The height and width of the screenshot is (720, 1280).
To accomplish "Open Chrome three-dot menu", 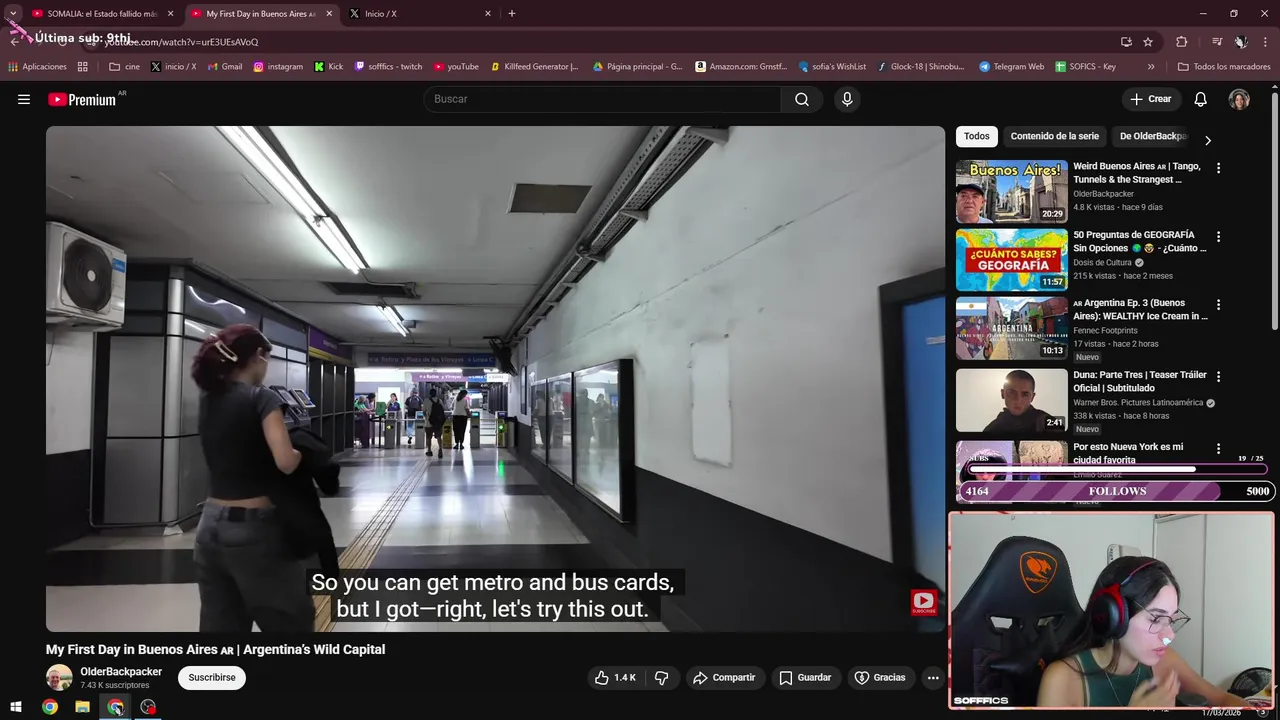I will pyautogui.click(x=1265, y=42).
